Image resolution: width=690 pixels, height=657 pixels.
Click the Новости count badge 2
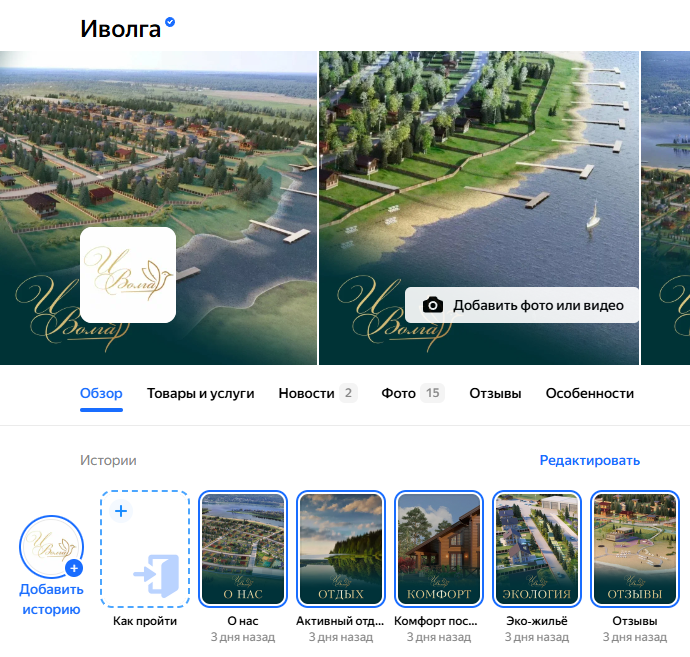coord(348,393)
